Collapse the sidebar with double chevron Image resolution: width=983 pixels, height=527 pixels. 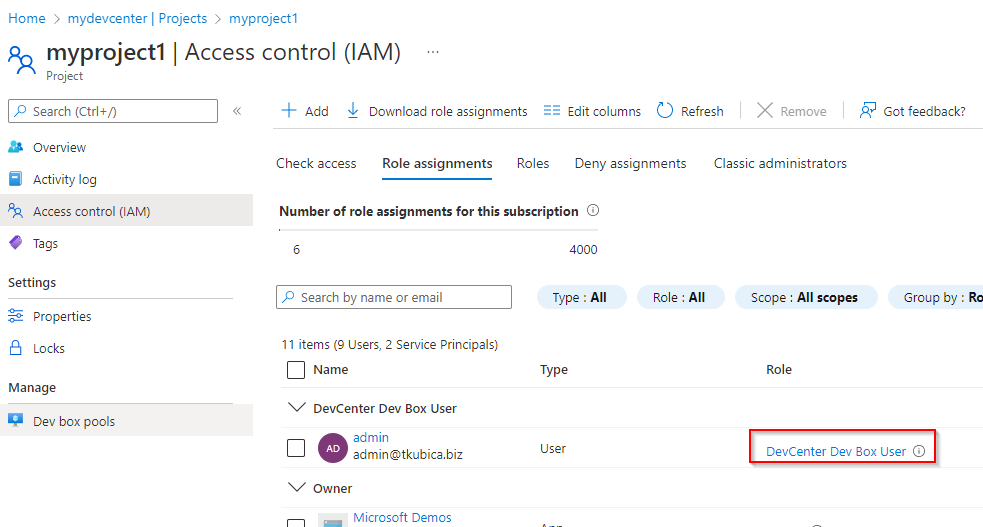[237, 111]
